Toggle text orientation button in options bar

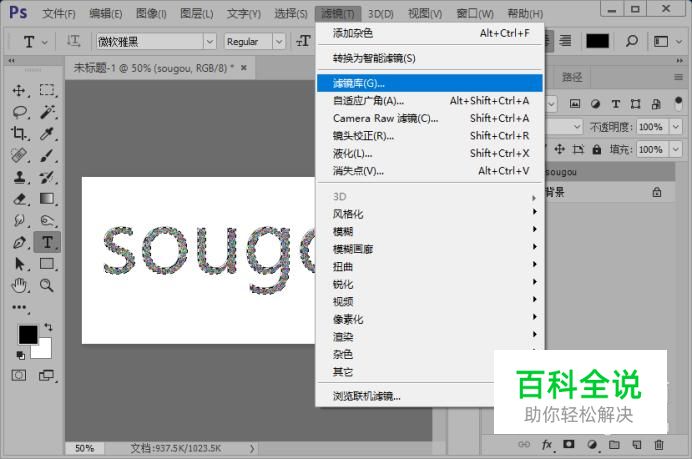[x=73, y=41]
